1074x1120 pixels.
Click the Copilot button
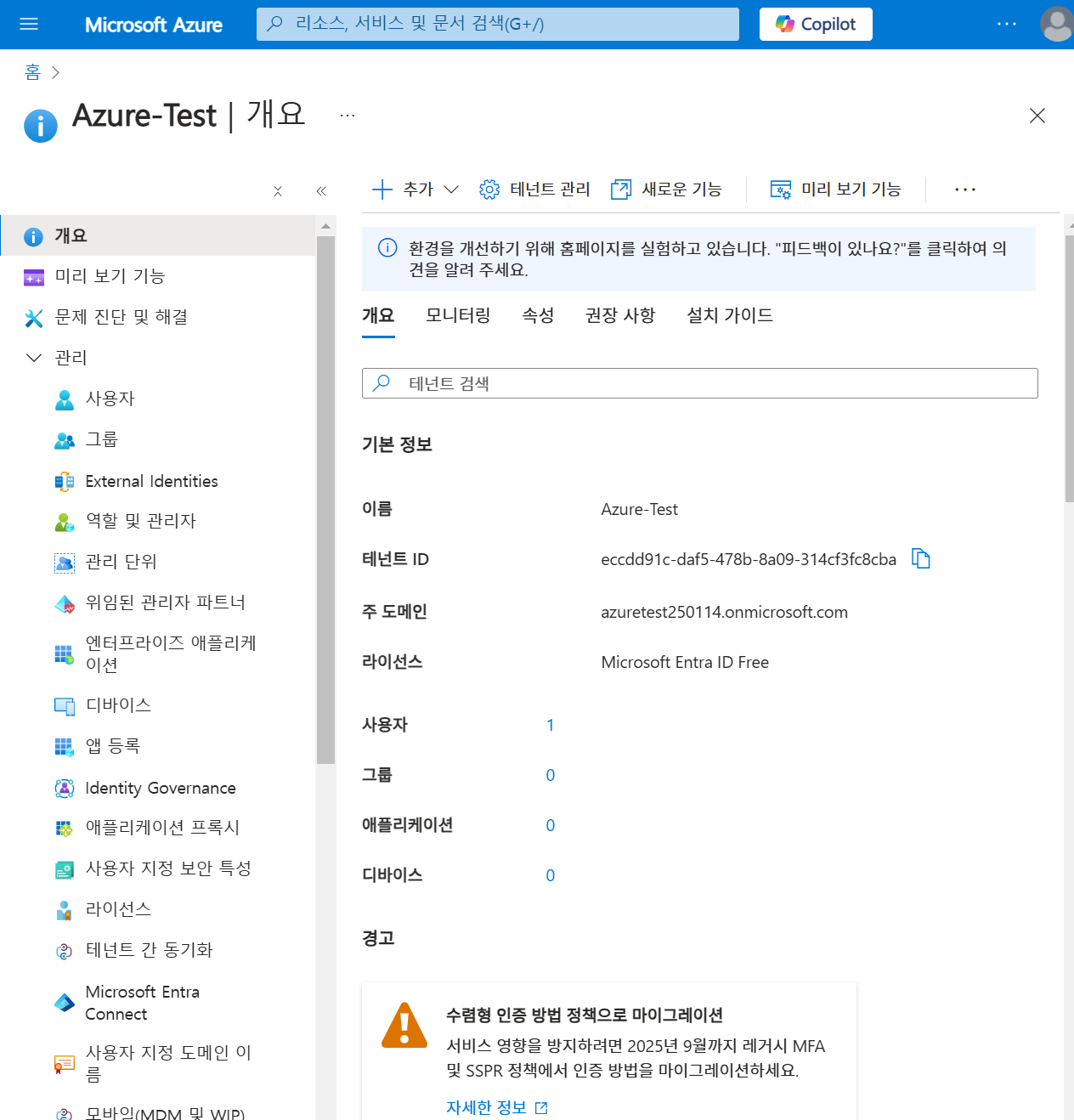pos(816,24)
